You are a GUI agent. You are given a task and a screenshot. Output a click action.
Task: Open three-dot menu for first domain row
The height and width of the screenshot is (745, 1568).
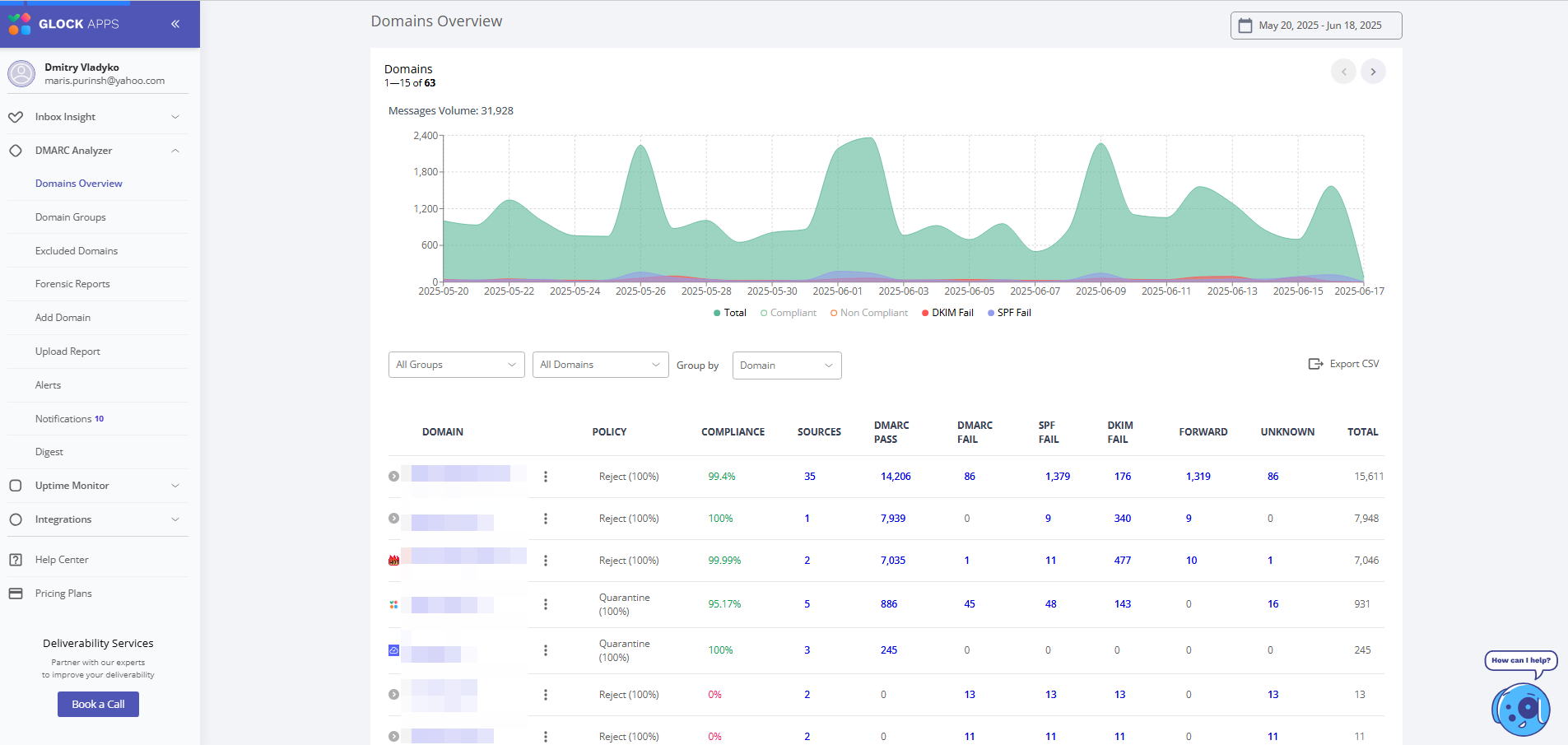[546, 477]
